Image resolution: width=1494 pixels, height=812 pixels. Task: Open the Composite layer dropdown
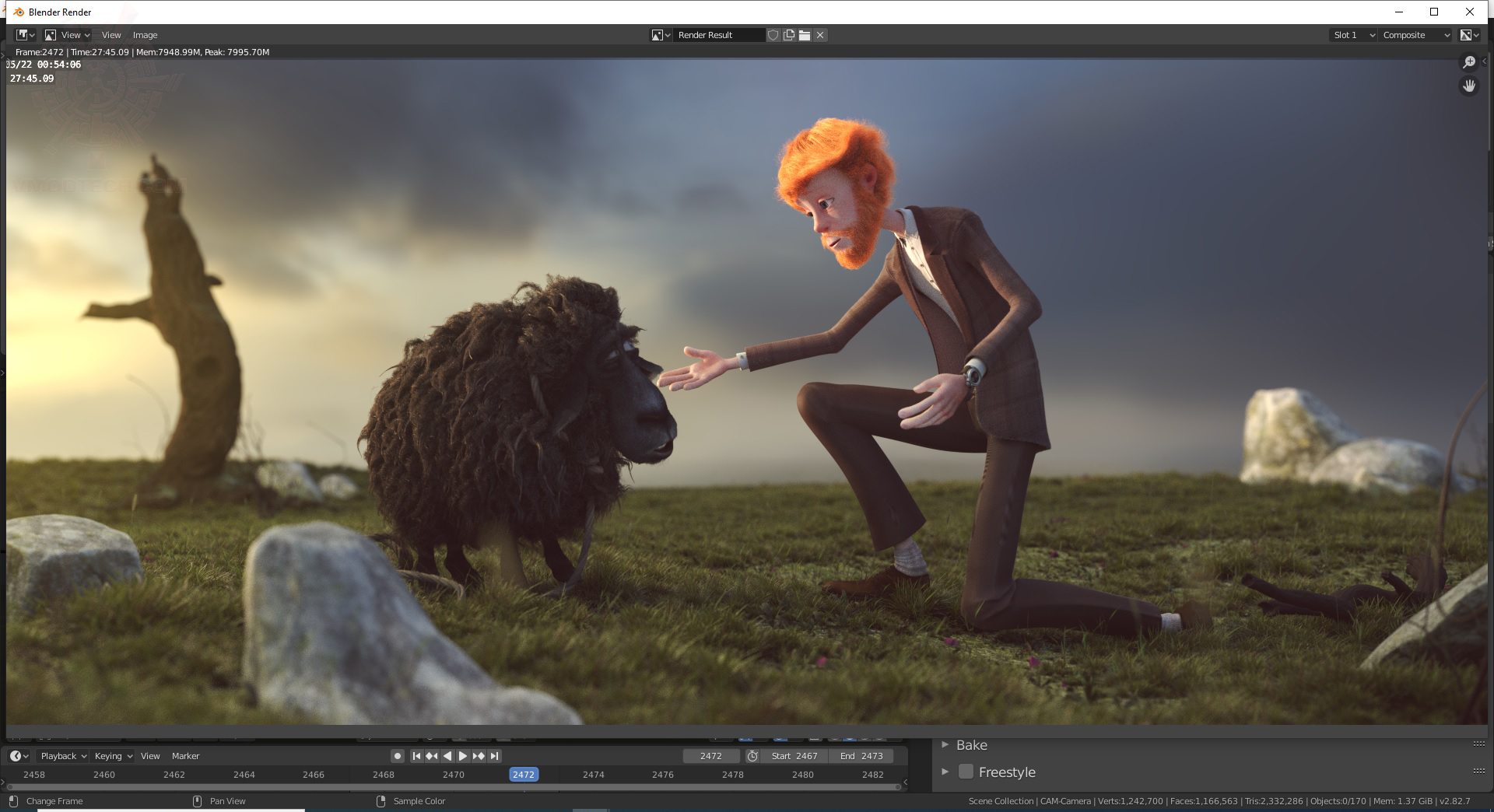tap(1416, 35)
